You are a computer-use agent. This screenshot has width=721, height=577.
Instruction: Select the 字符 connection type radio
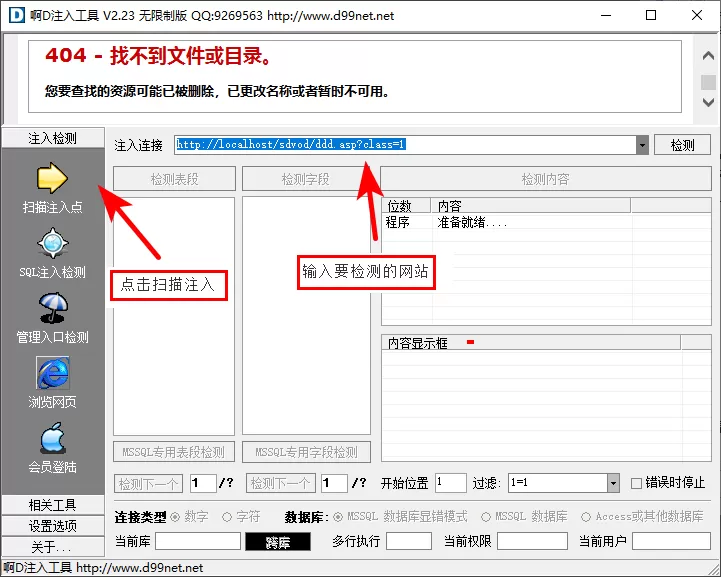[227, 517]
